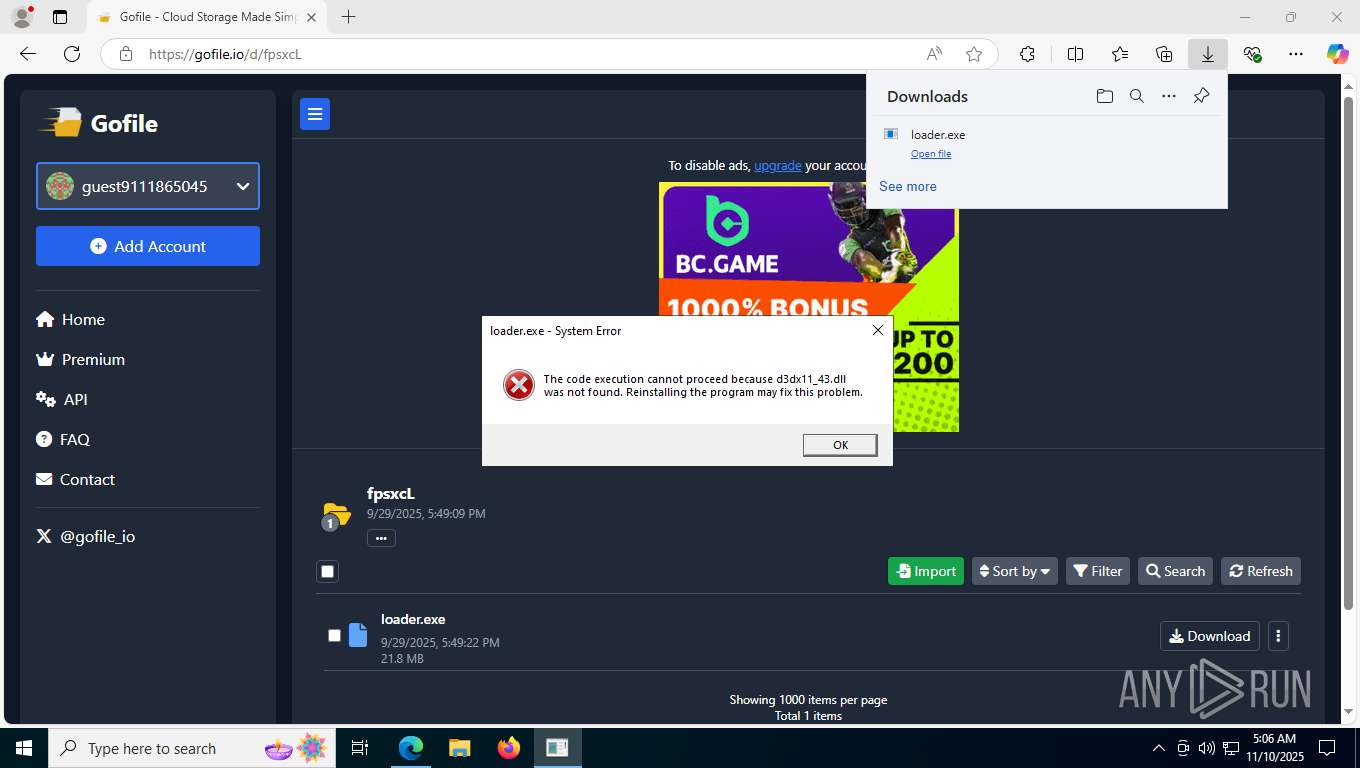Launch Copilot sidebar
1360x768 pixels.
[1338, 54]
